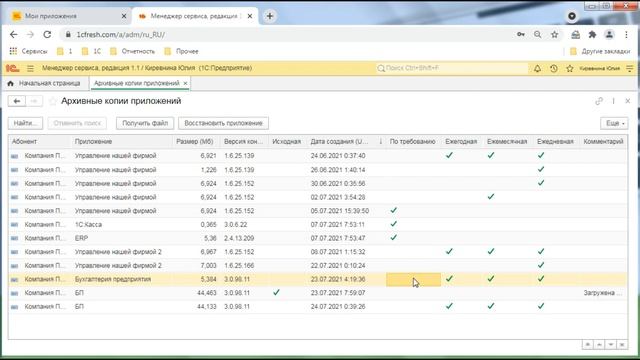Image resolution: width=640 pixels, height=360 pixels.
Task: Bookmark this page with the star icon
Action: click(554, 35)
